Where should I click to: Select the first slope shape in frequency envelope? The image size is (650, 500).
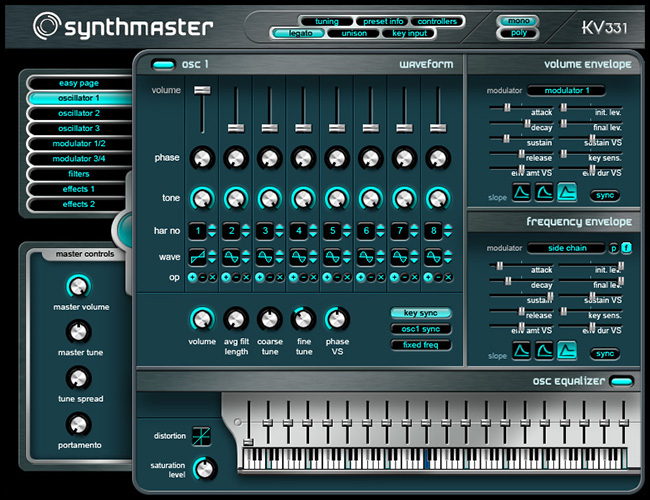521,351
